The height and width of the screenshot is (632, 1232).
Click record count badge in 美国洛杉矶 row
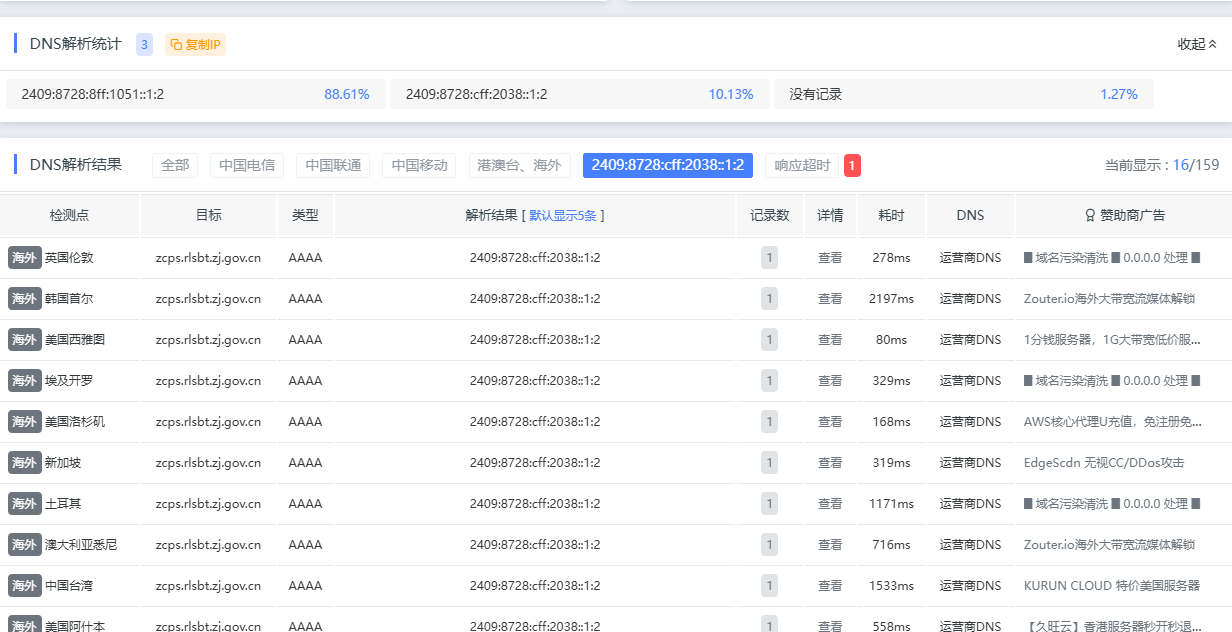(x=769, y=422)
